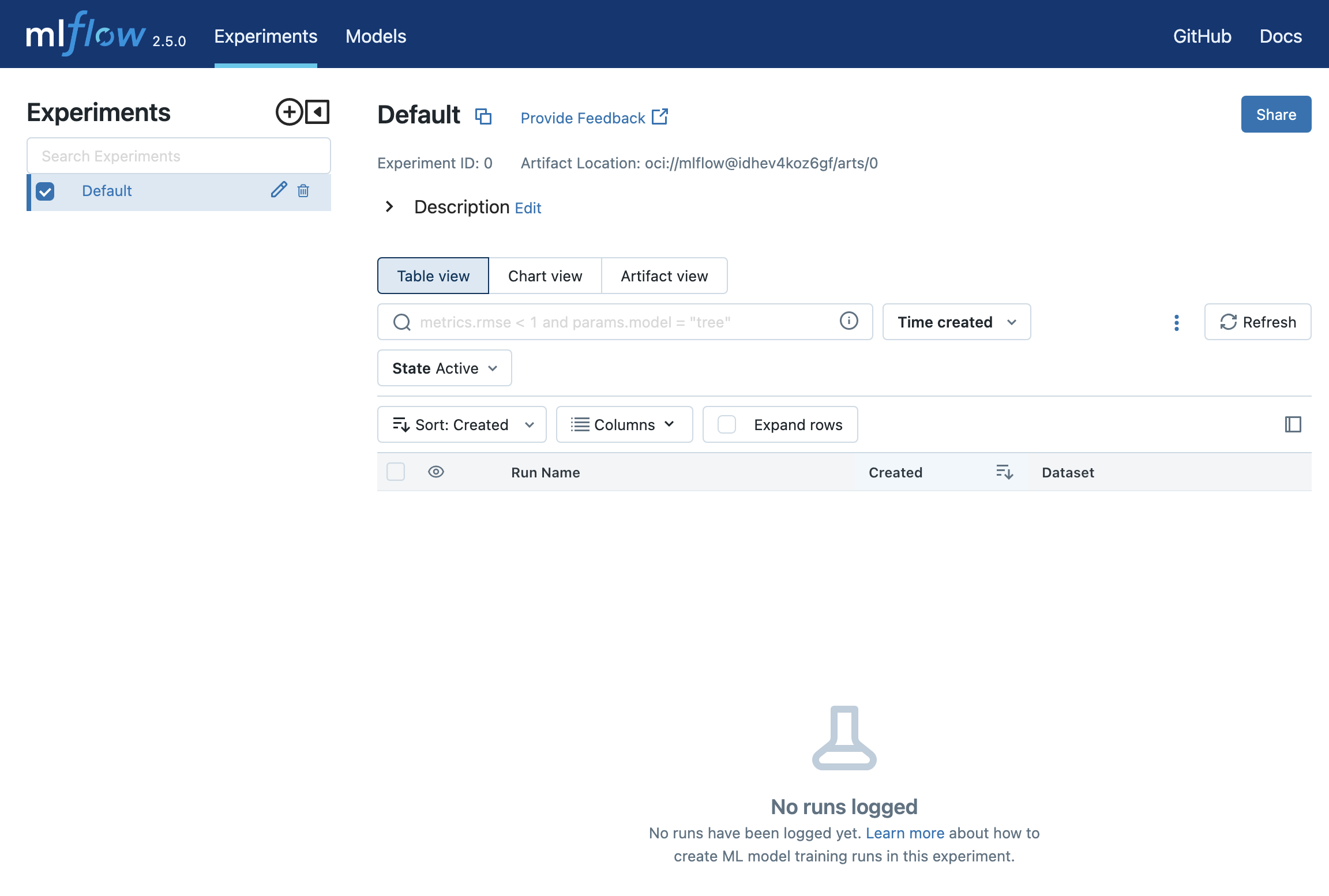Toggle the run visibility eye icon
The image size is (1329, 896).
pyautogui.click(x=436, y=472)
